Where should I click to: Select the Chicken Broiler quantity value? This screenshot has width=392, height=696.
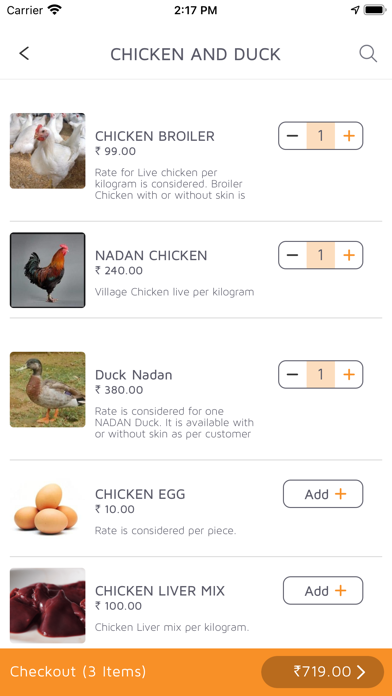pyautogui.click(x=321, y=136)
